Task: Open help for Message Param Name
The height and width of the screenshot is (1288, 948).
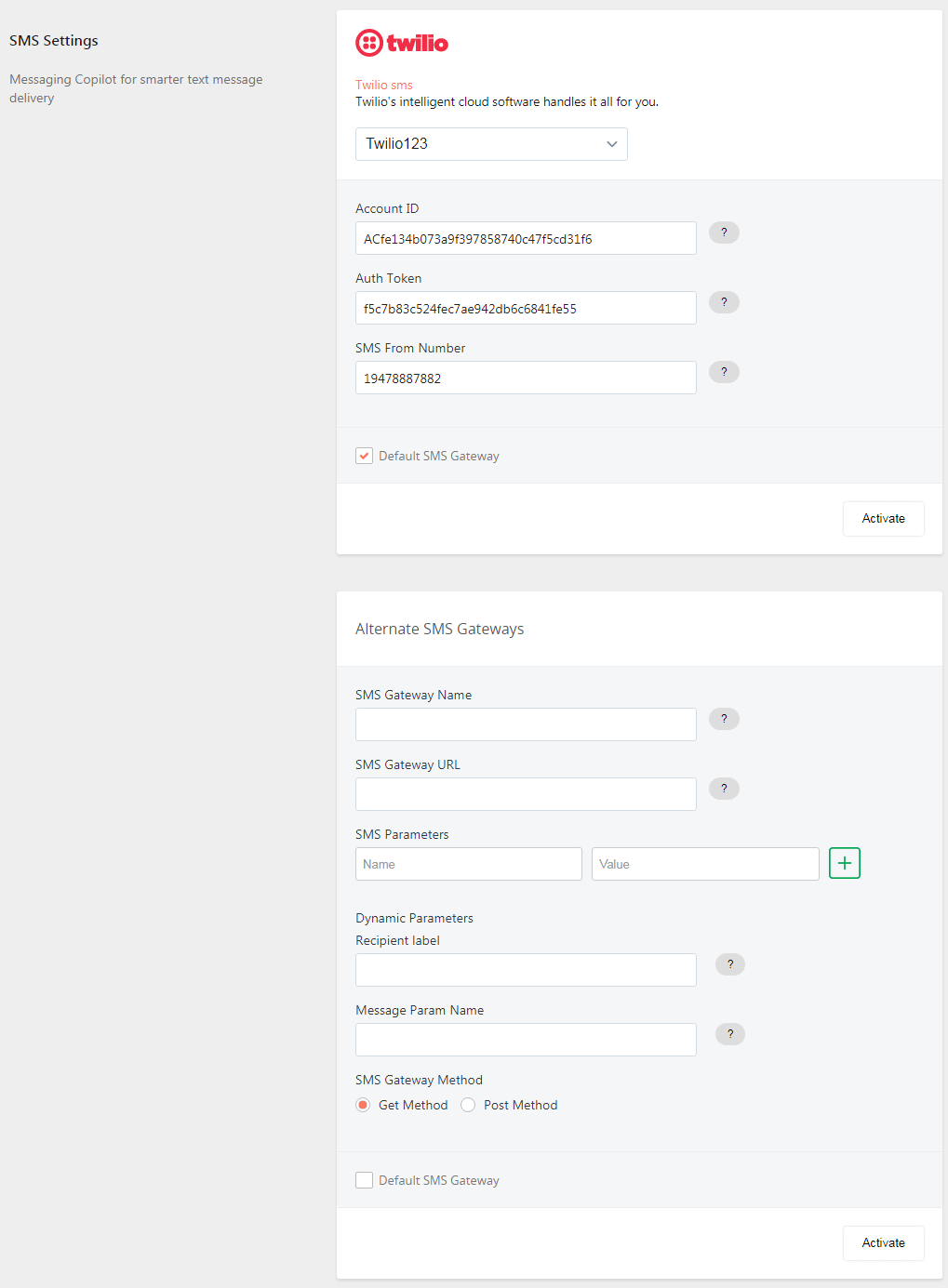Action: (x=730, y=1034)
